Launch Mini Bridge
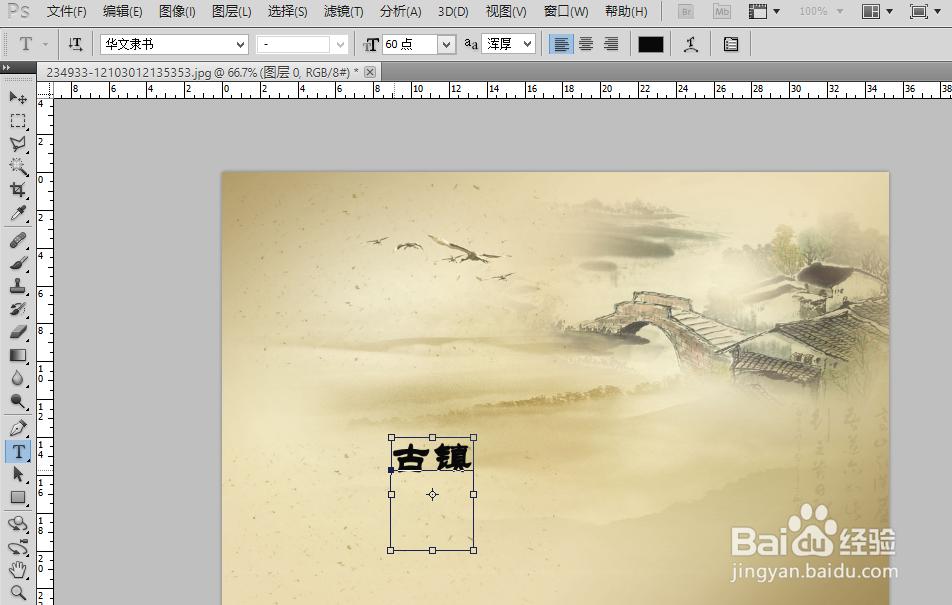This screenshot has height=605, width=952. pos(721,11)
